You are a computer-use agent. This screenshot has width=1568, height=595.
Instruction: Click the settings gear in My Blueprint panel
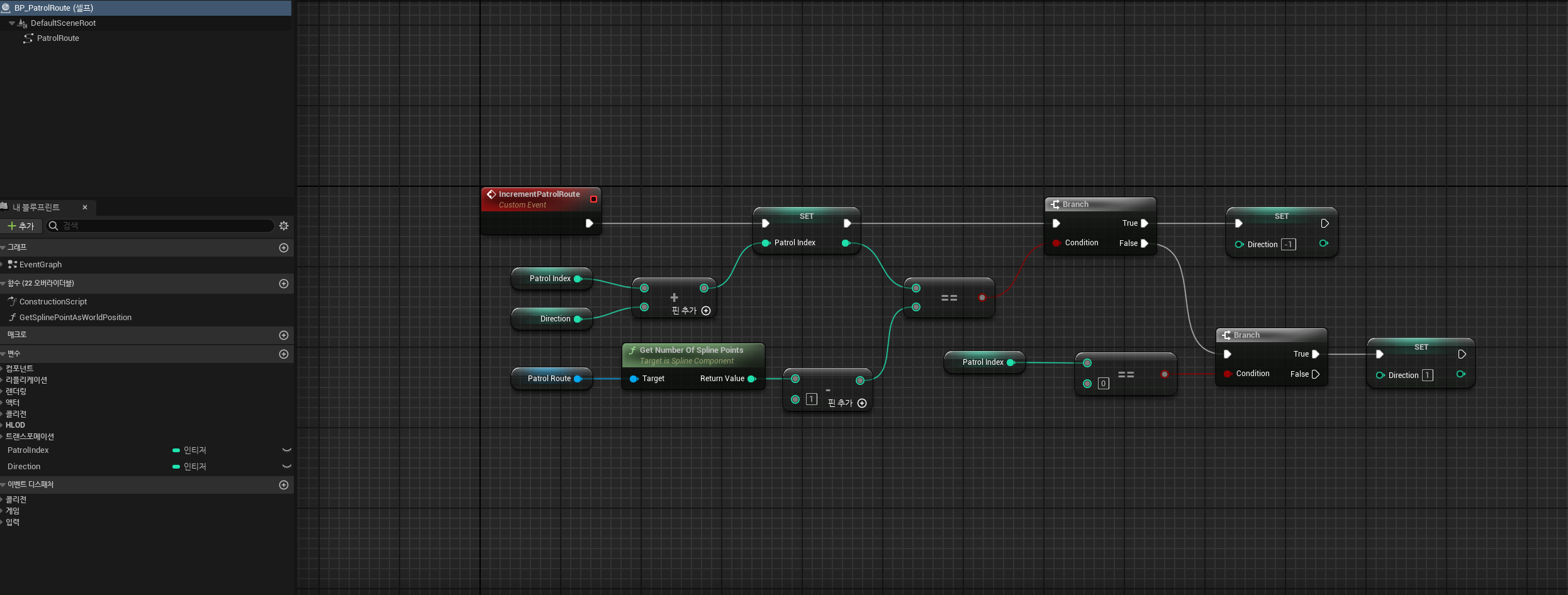point(284,226)
